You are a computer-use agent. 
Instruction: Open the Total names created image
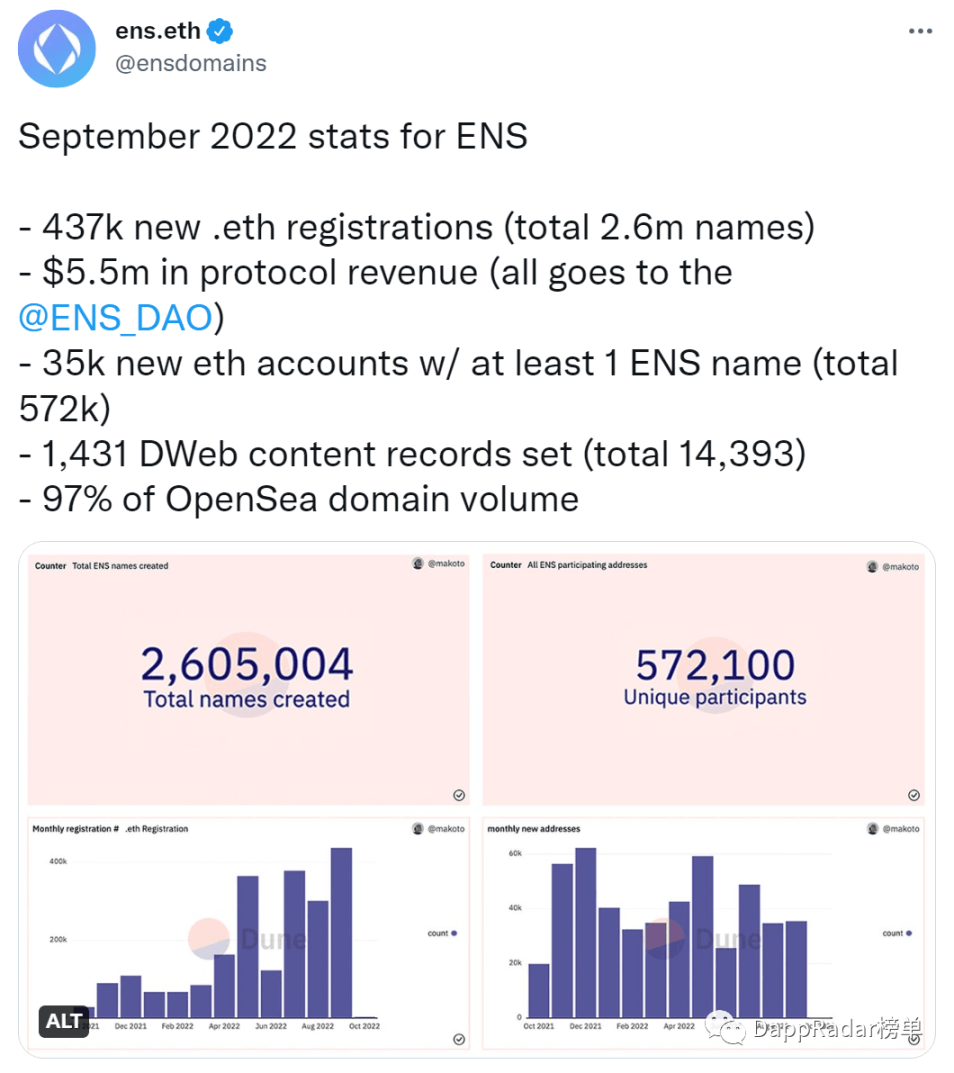point(248,680)
